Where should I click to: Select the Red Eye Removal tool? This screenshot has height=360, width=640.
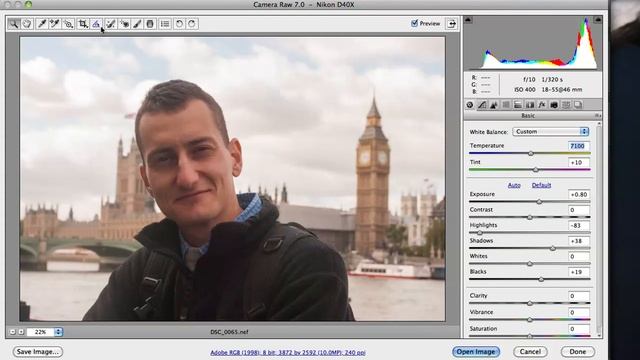(124, 24)
